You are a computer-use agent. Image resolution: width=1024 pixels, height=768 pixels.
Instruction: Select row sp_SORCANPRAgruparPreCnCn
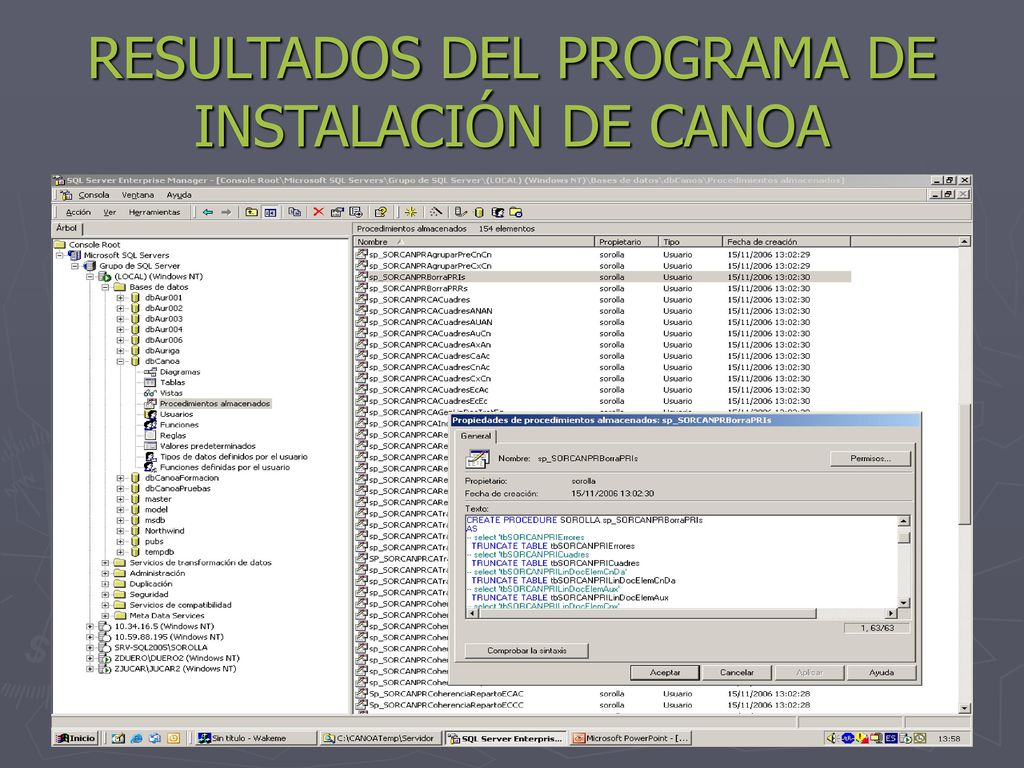click(x=602, y=255)
